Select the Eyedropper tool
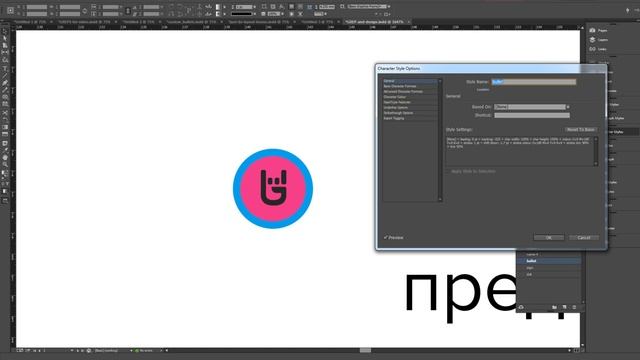The height and width of the screenshot is (360, 640). click(x=5, y=150)
